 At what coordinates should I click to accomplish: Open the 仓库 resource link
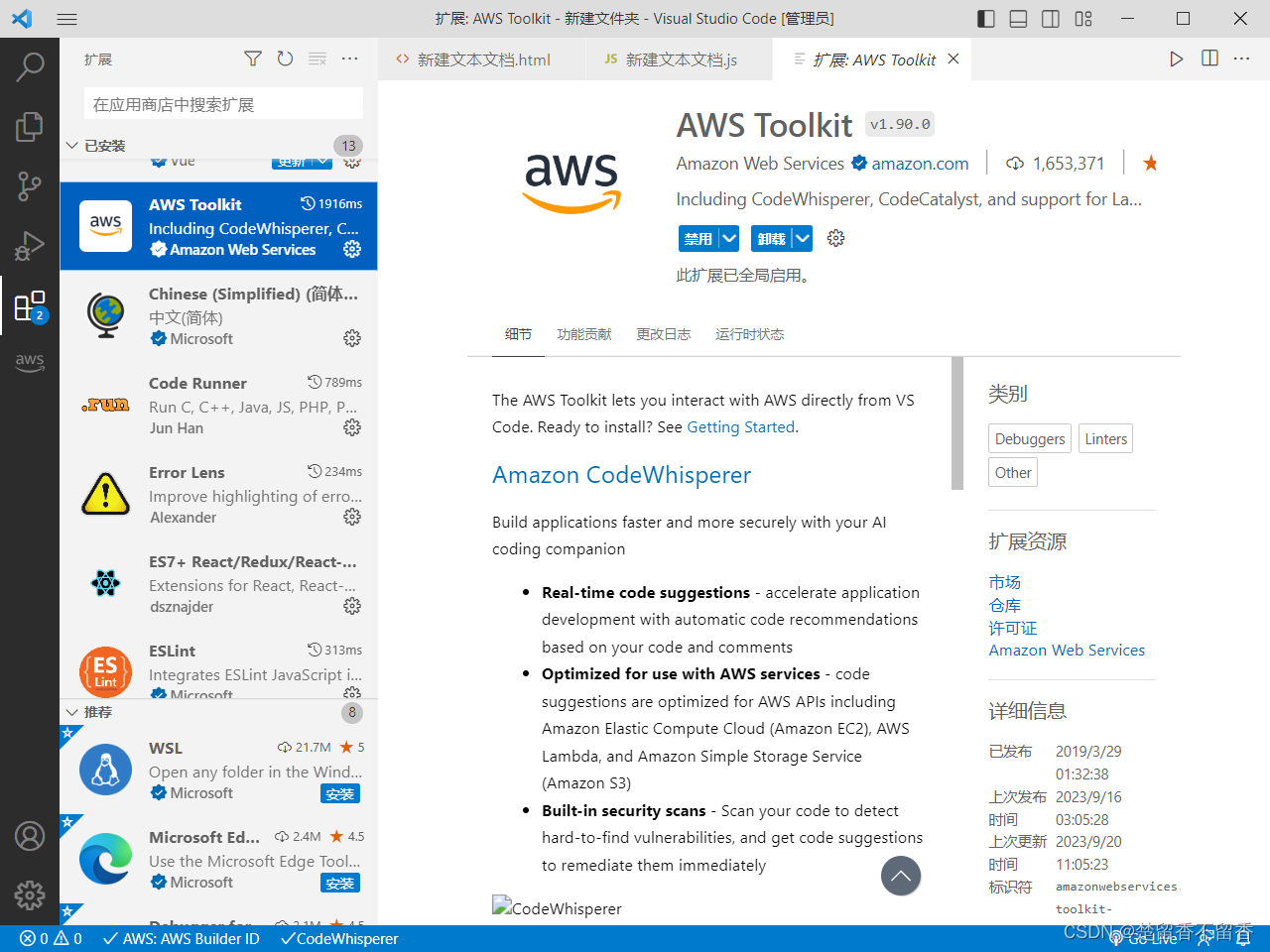coord(1004,605)
